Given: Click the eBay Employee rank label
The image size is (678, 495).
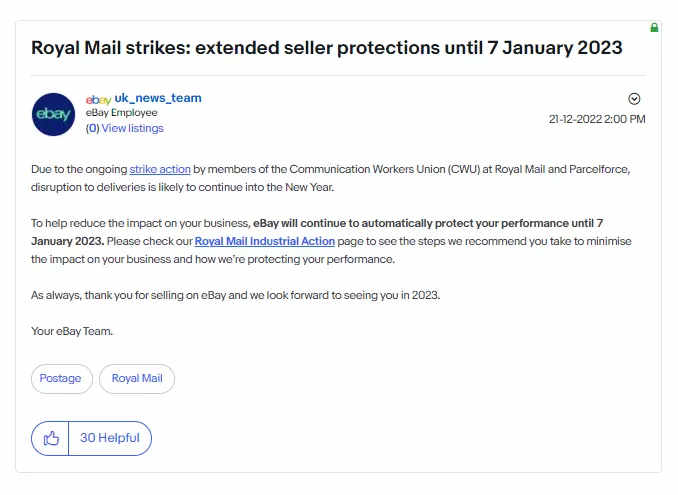Looking at the screenshot, I should tap(122, 113).
